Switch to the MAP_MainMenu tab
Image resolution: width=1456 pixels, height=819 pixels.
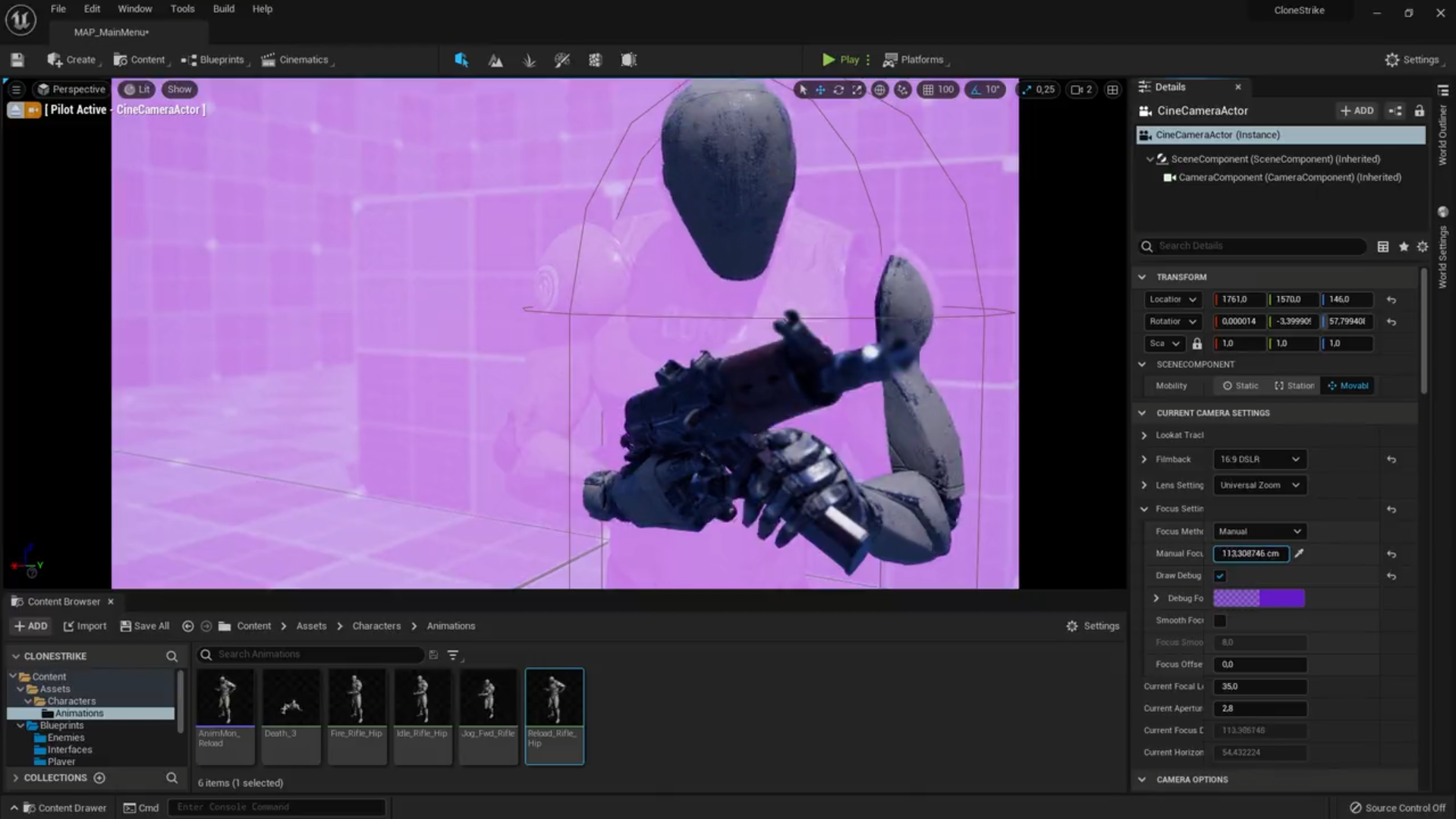[112, 32]
